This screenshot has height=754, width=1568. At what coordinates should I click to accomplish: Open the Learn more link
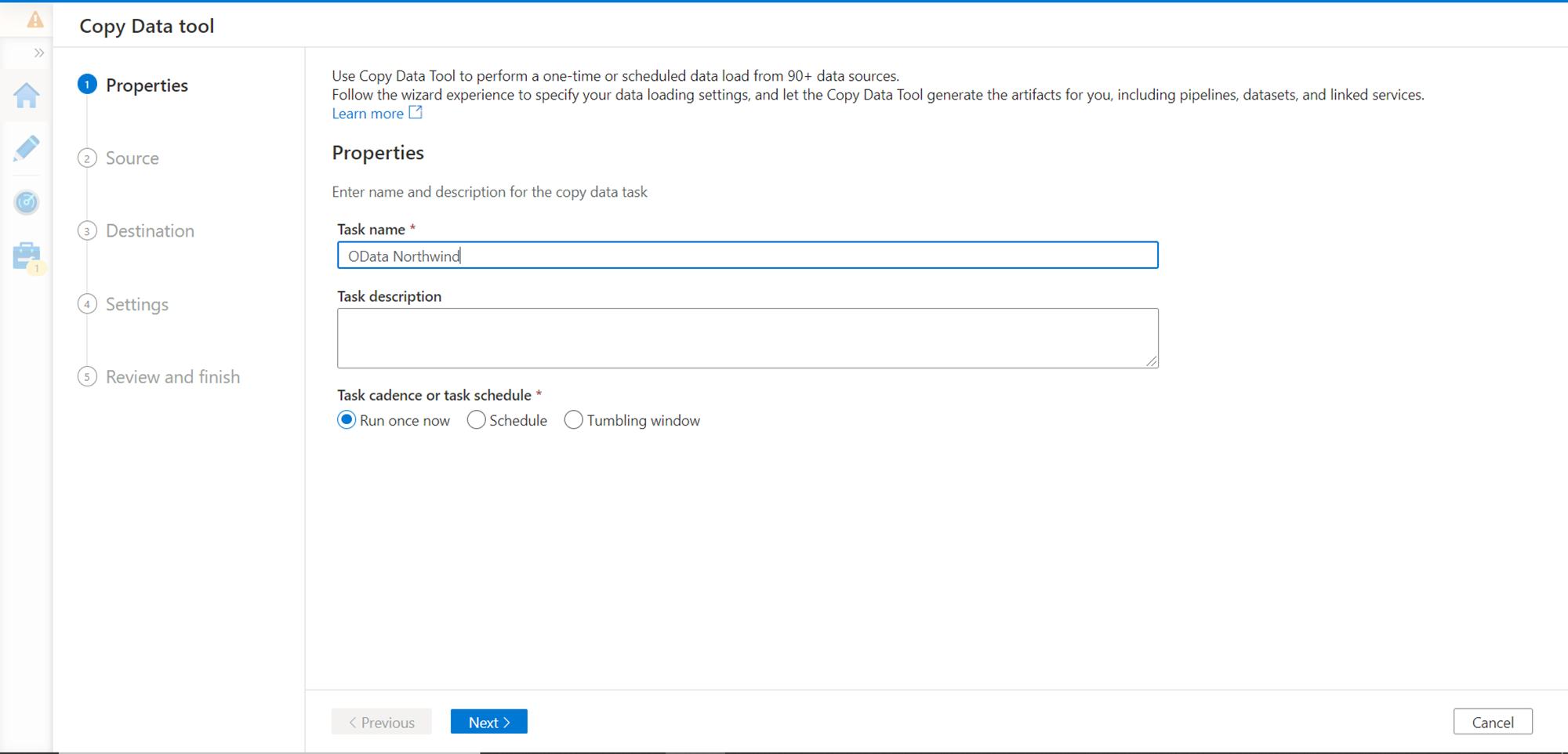coord(368,114)
